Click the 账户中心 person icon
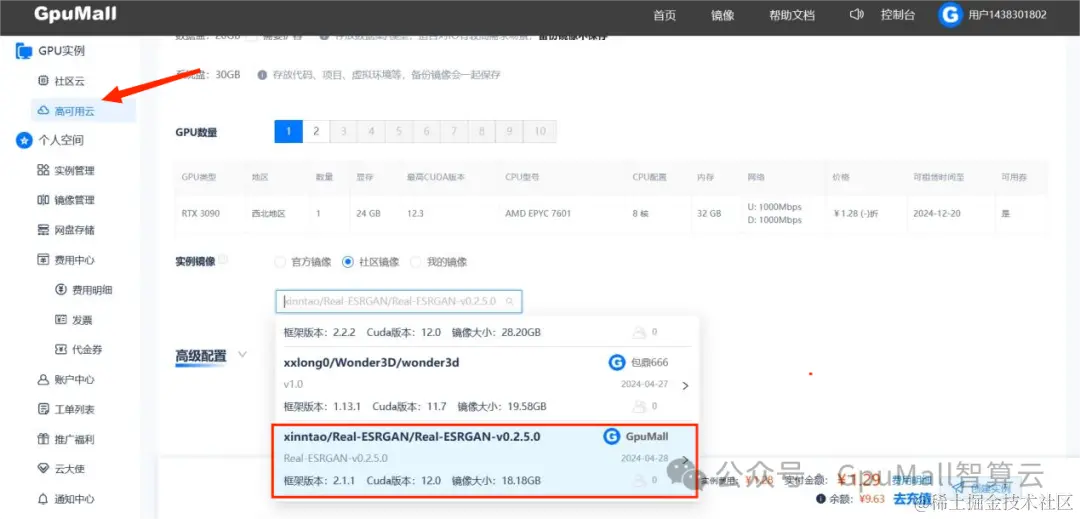 point(43,379)
